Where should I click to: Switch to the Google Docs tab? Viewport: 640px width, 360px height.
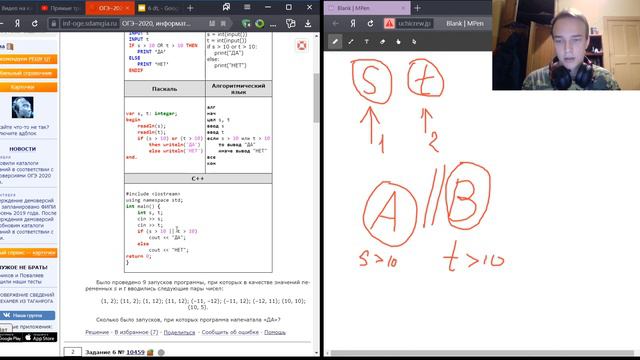[x=158, y=8]
